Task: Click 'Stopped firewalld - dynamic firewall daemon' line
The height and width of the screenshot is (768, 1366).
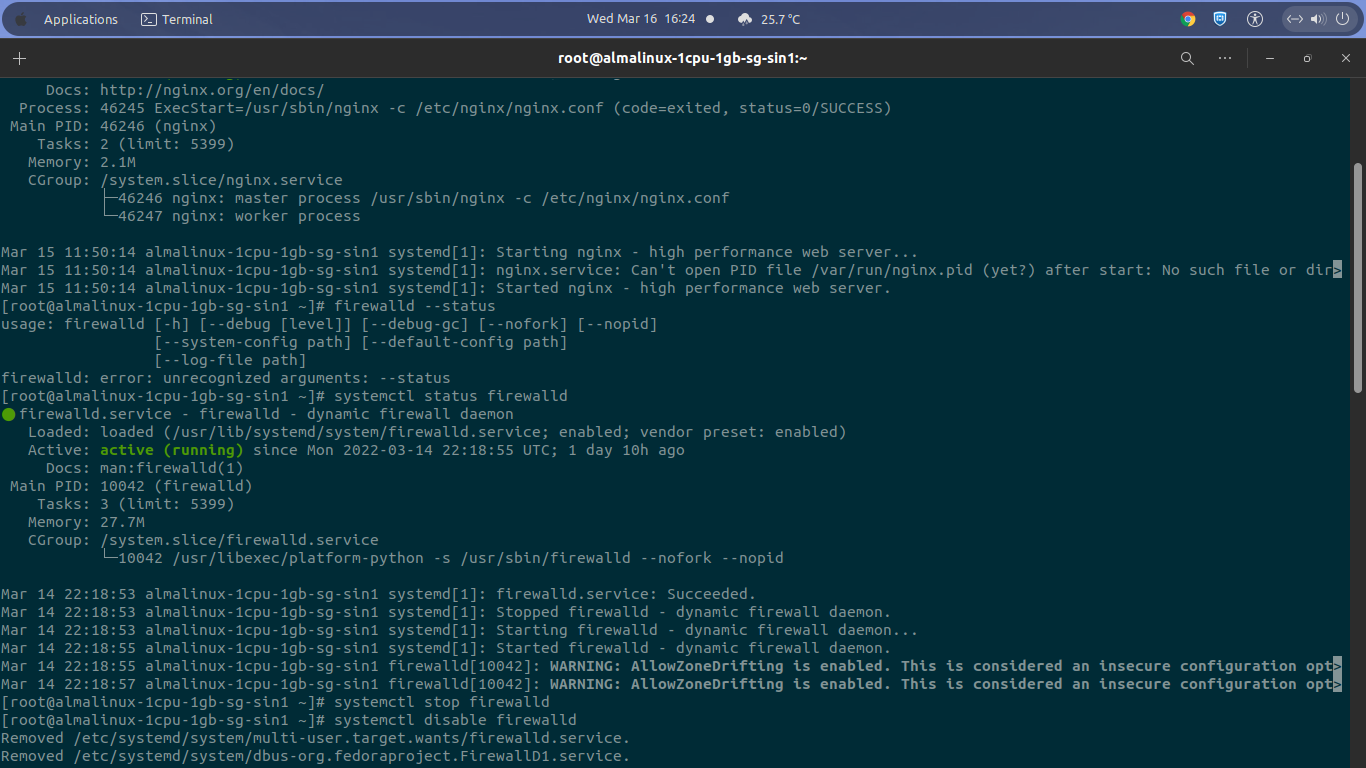Action: pyautogui.click(x=446, y=612)
